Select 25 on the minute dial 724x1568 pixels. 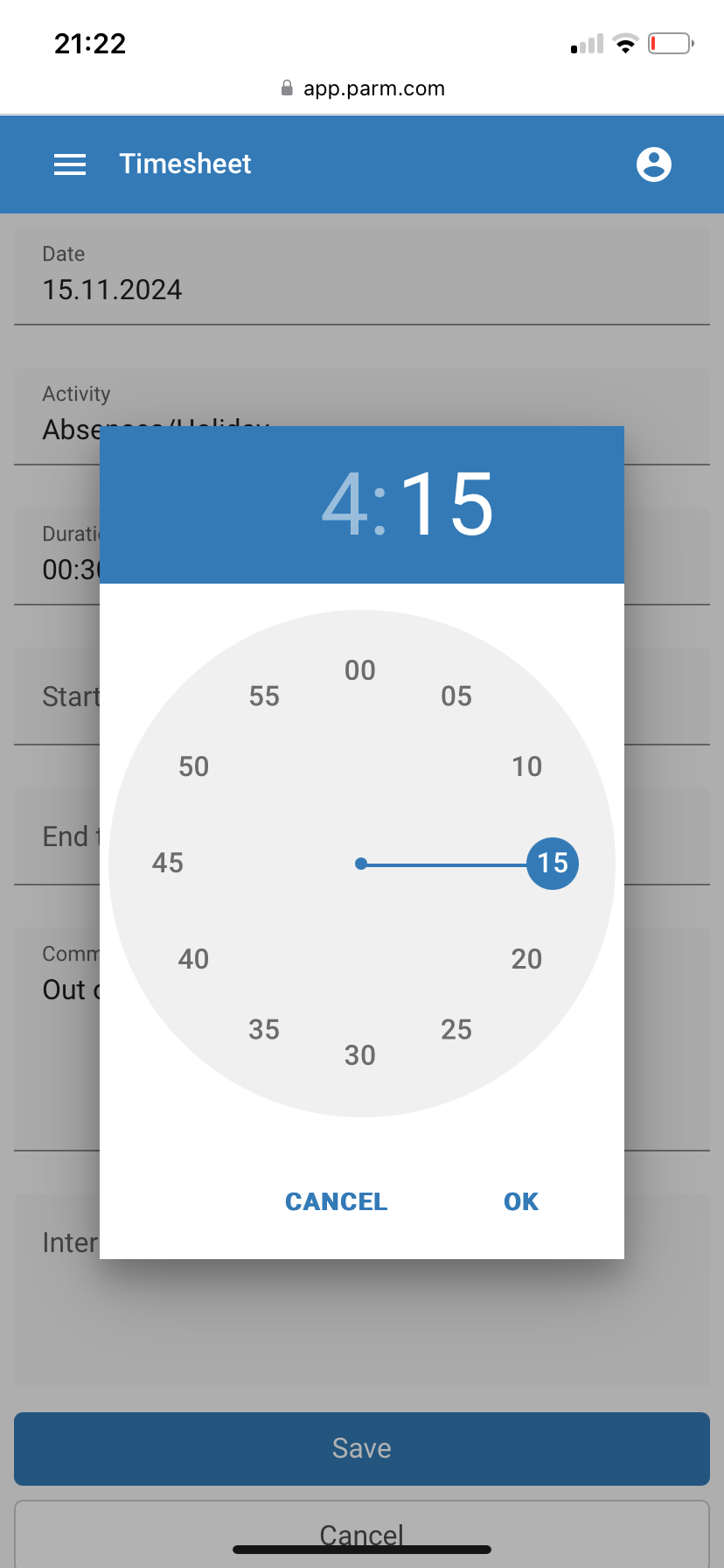(456, 1030)
